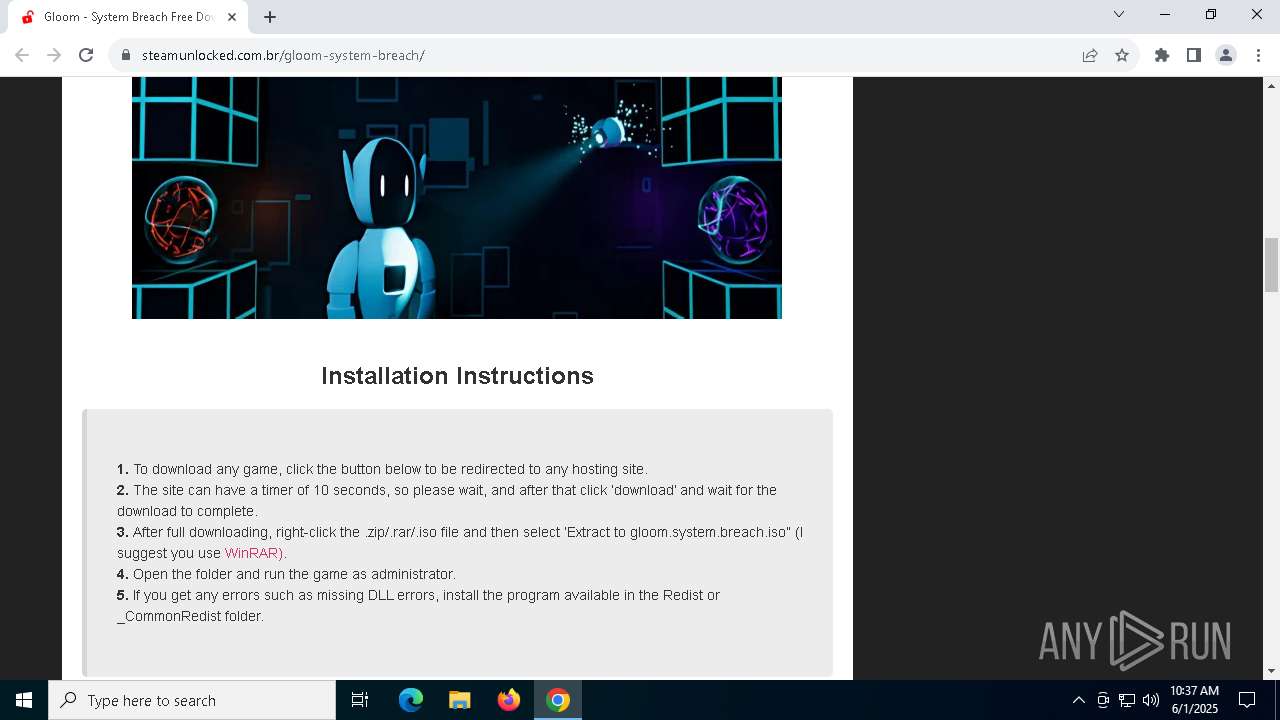Open a new tab with plus button
Viewport: 1280px width, 720px height.
pos(270,17)
